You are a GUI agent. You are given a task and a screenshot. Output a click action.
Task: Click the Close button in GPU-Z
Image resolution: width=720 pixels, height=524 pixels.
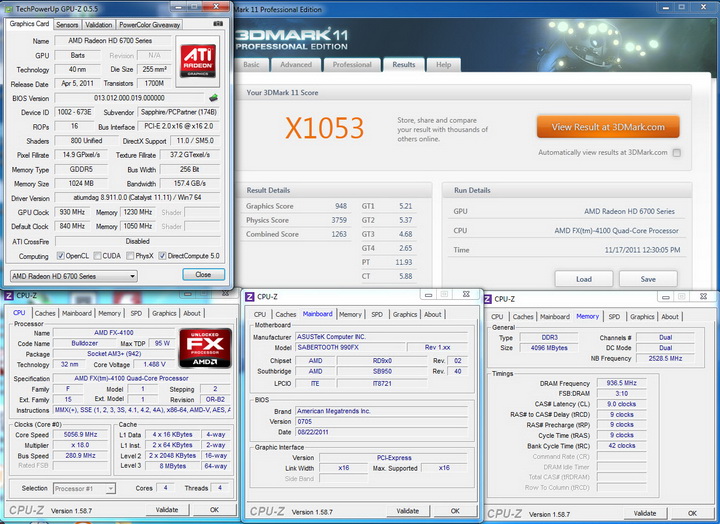tap(203, 275)
